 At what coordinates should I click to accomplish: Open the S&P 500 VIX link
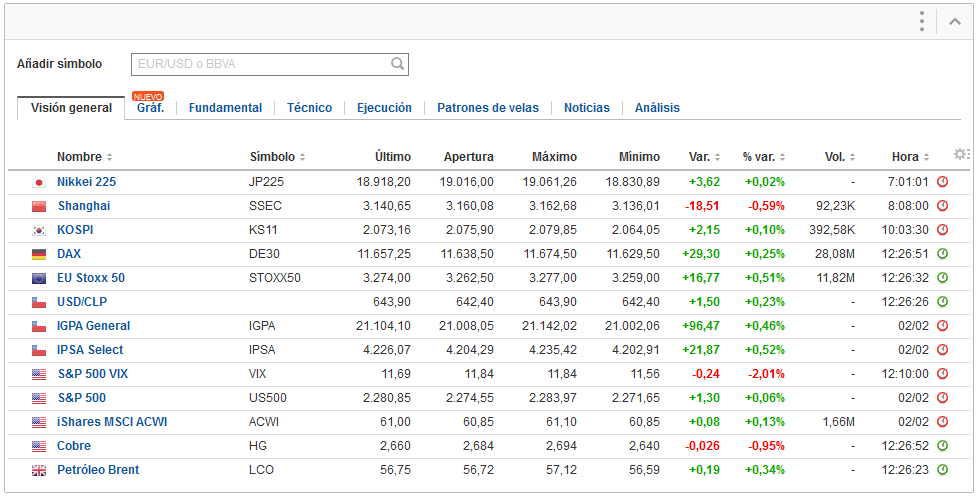(93, 374)
